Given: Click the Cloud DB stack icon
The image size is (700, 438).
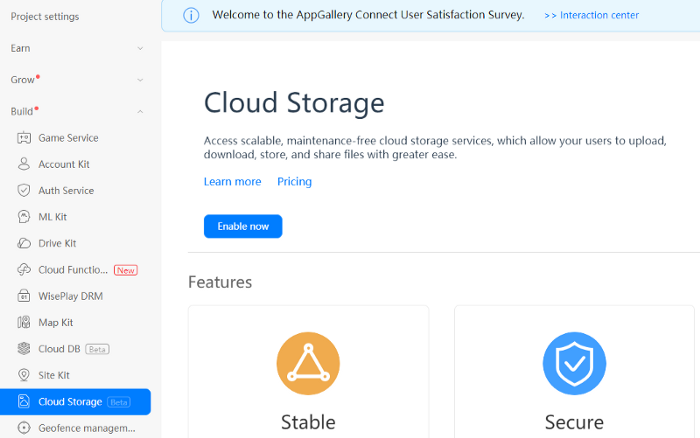Looking at the screenshot, I should 24,349.
